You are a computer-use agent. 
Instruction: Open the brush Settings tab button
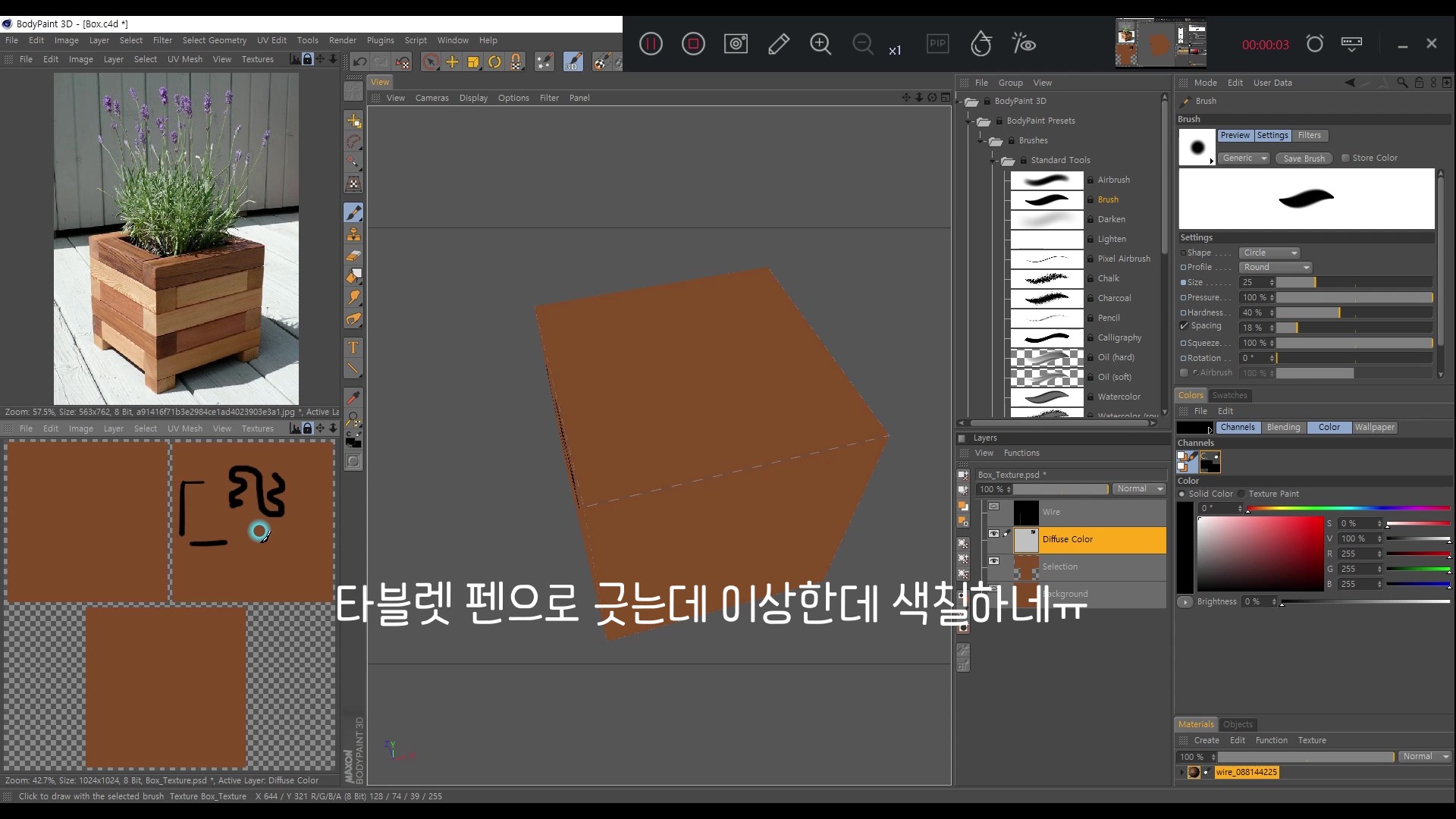point(1272,135)
